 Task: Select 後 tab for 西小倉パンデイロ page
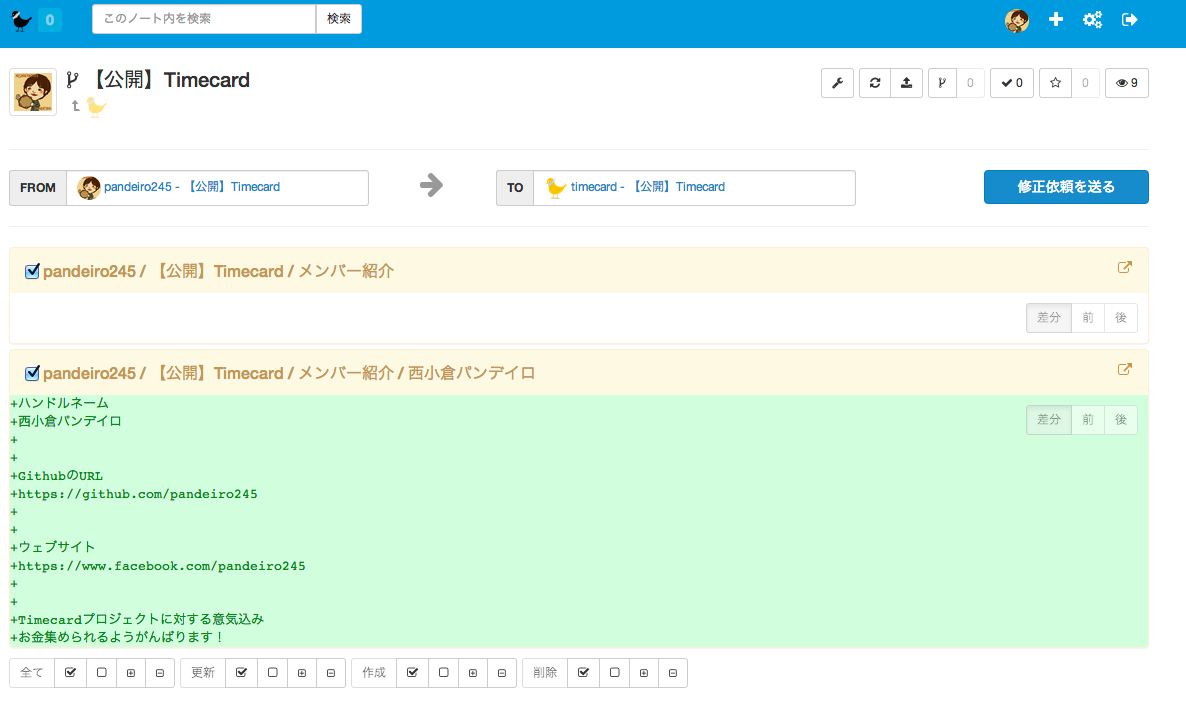tap(1121, 420)
